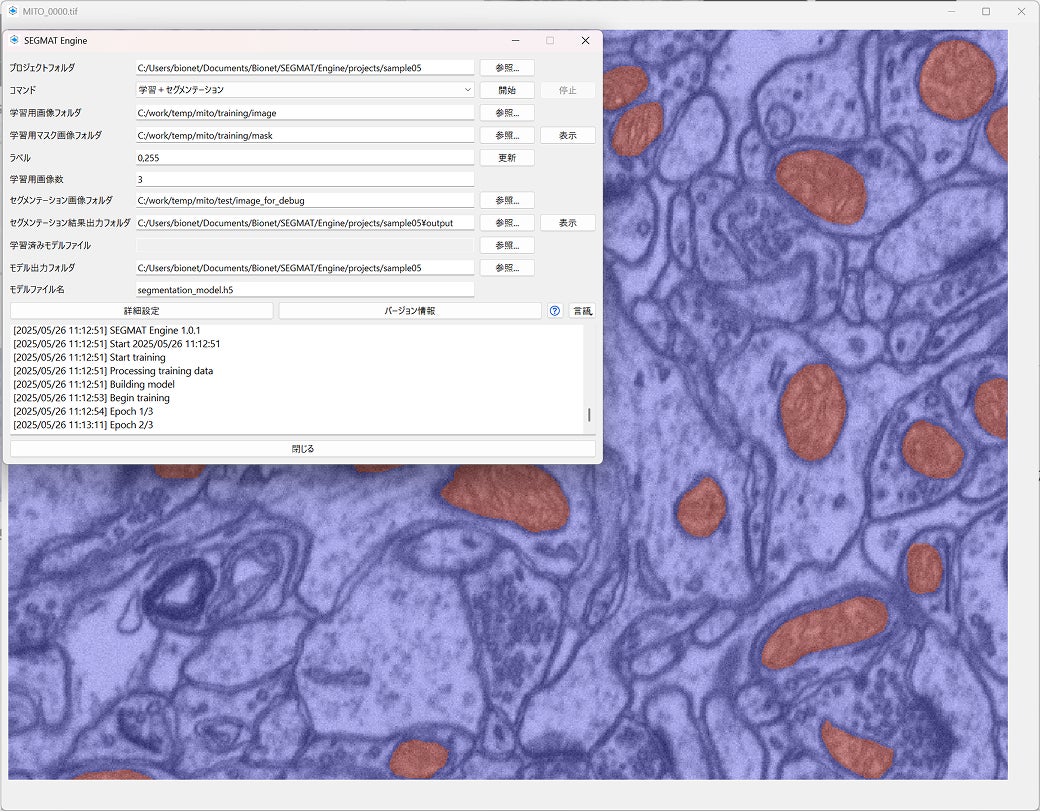Maximize the MITO_0000.tif image window
Image resolution: width=1041 pixels, height=812 pixels.
tap(985, 11)
